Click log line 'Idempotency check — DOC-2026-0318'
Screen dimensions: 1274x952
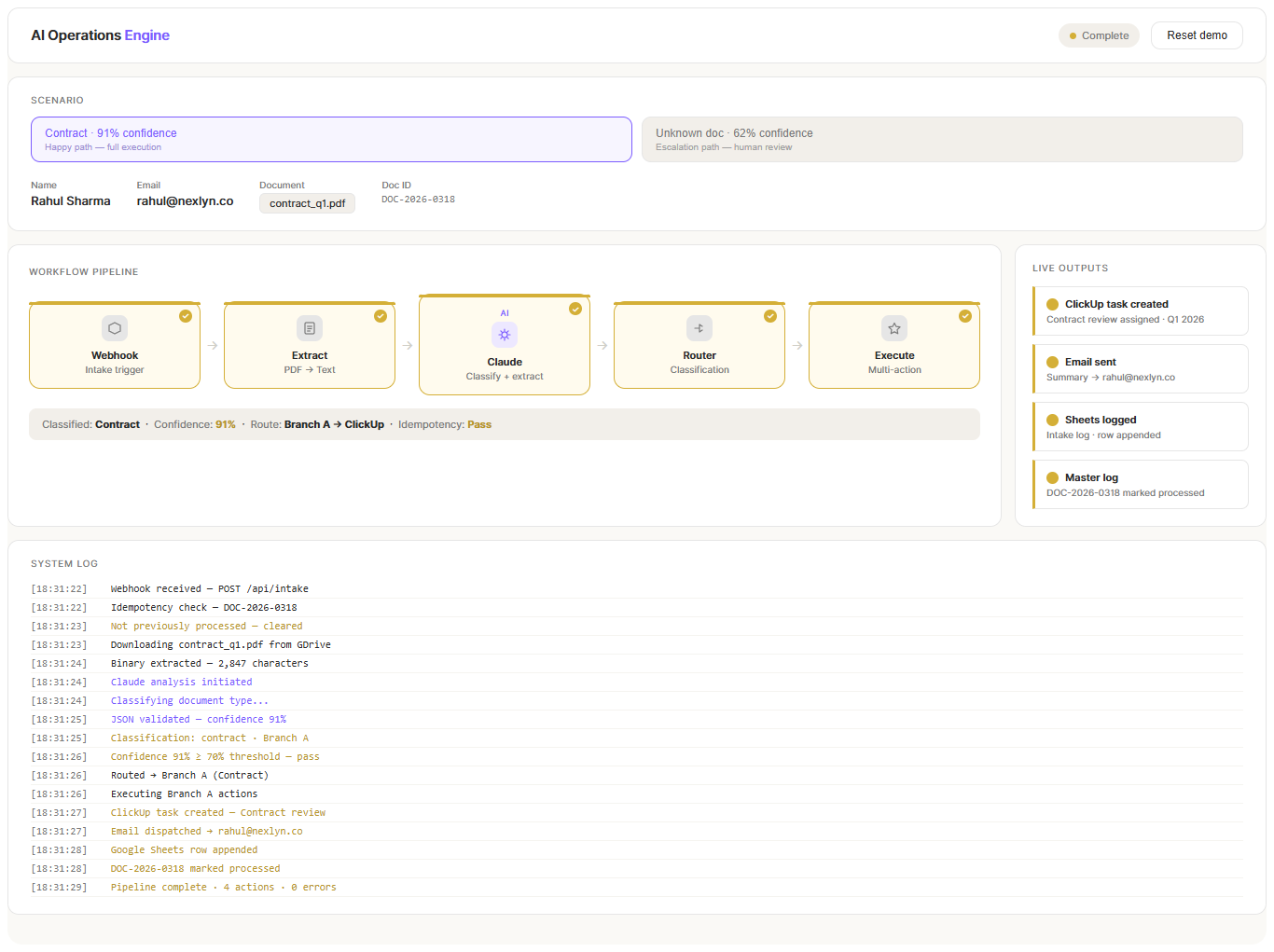tap(203, 608)
